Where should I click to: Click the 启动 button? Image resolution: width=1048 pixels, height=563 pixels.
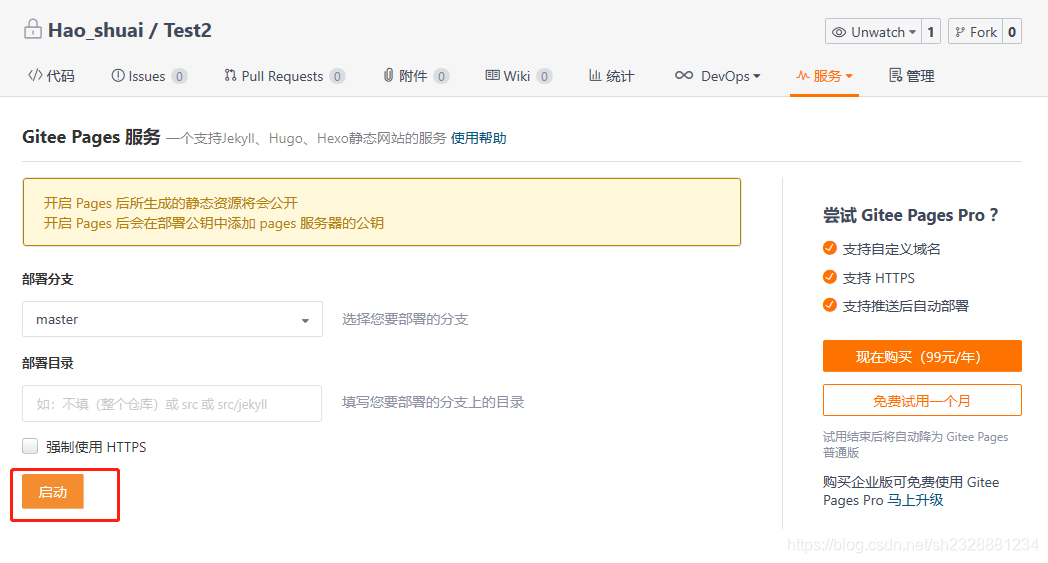coord(53,492)
